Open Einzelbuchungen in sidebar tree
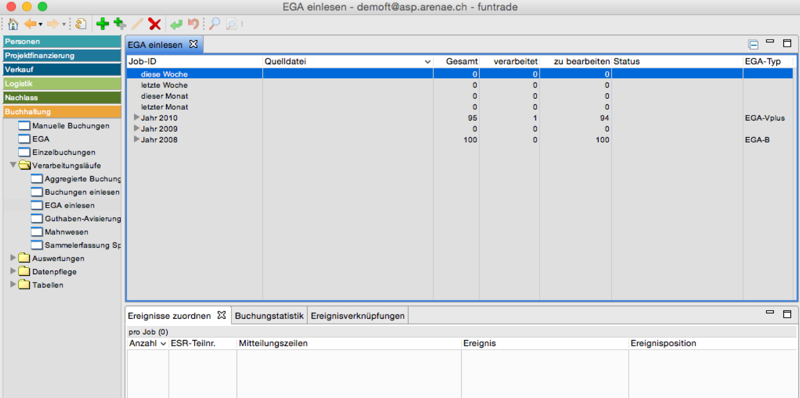This screenshot has height=398, width=800. pyautogui.click(x=63, y=152)
